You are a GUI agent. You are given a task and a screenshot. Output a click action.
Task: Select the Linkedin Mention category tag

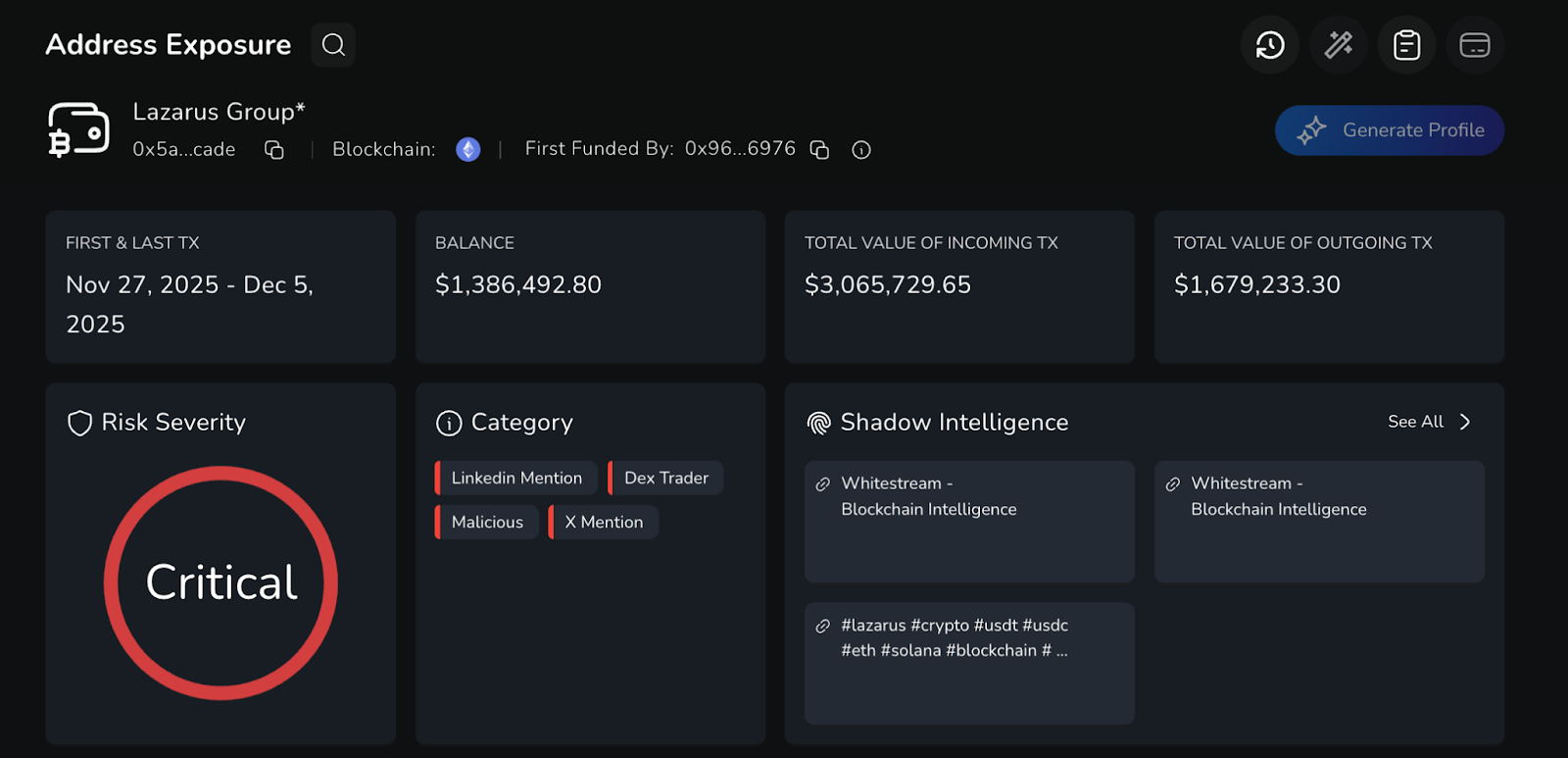[516, 479]
